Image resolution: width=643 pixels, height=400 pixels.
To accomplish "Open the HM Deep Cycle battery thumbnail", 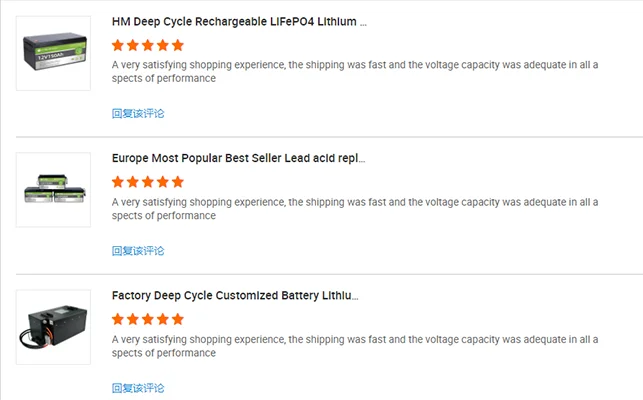I will tap(53, 53).
